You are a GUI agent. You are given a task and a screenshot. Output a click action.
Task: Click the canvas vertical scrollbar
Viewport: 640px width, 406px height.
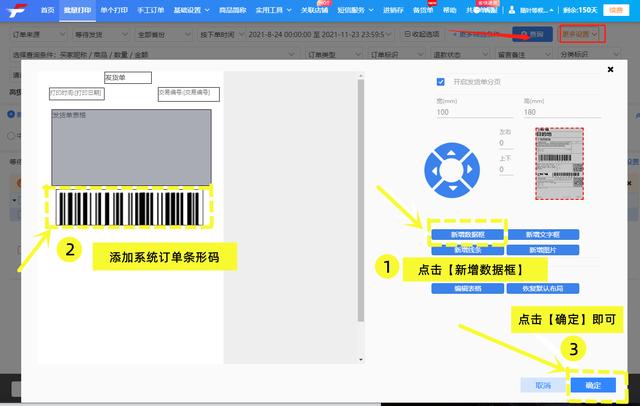(360, 200)
